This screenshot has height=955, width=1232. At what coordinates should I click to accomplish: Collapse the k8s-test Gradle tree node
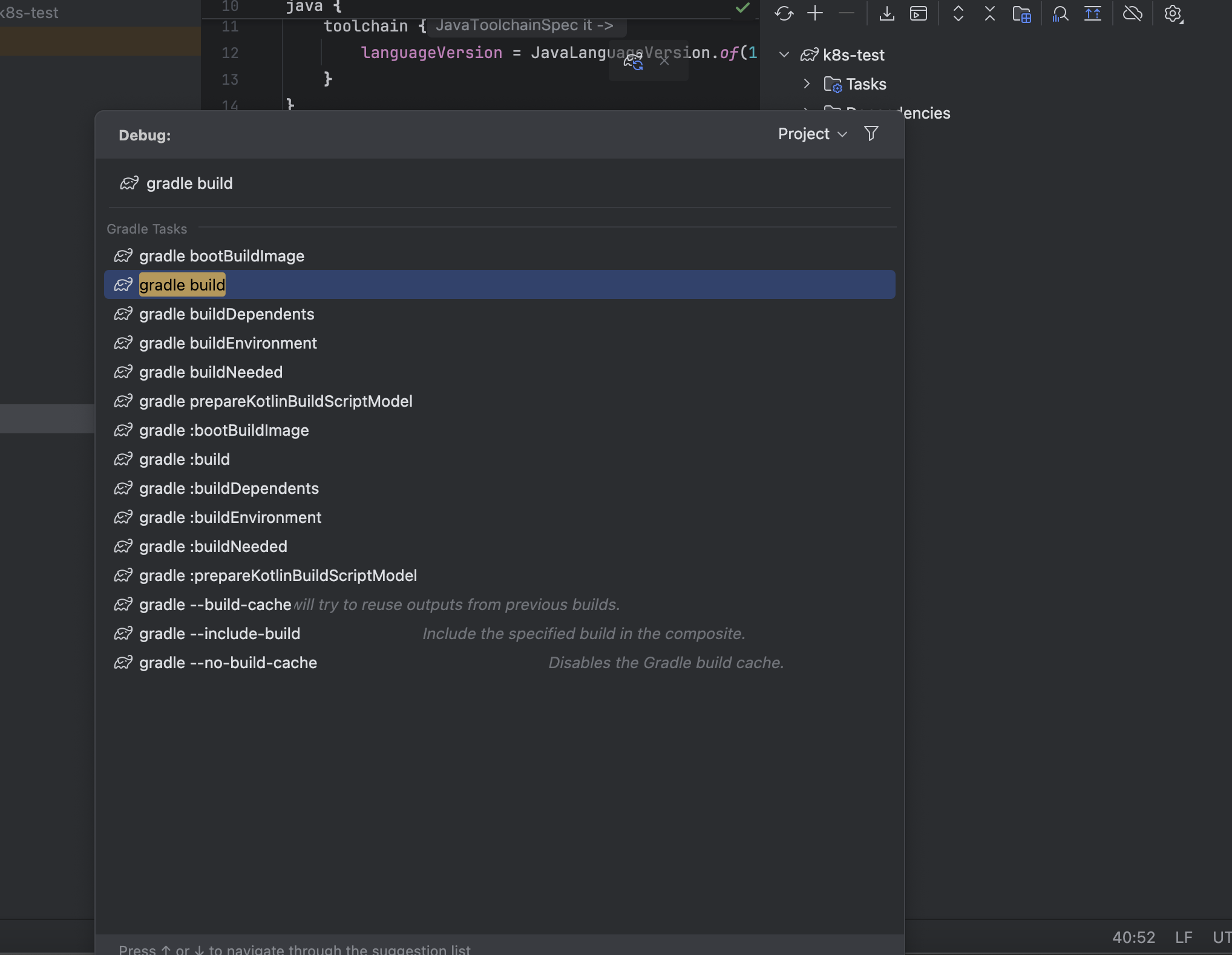[784, 54]
